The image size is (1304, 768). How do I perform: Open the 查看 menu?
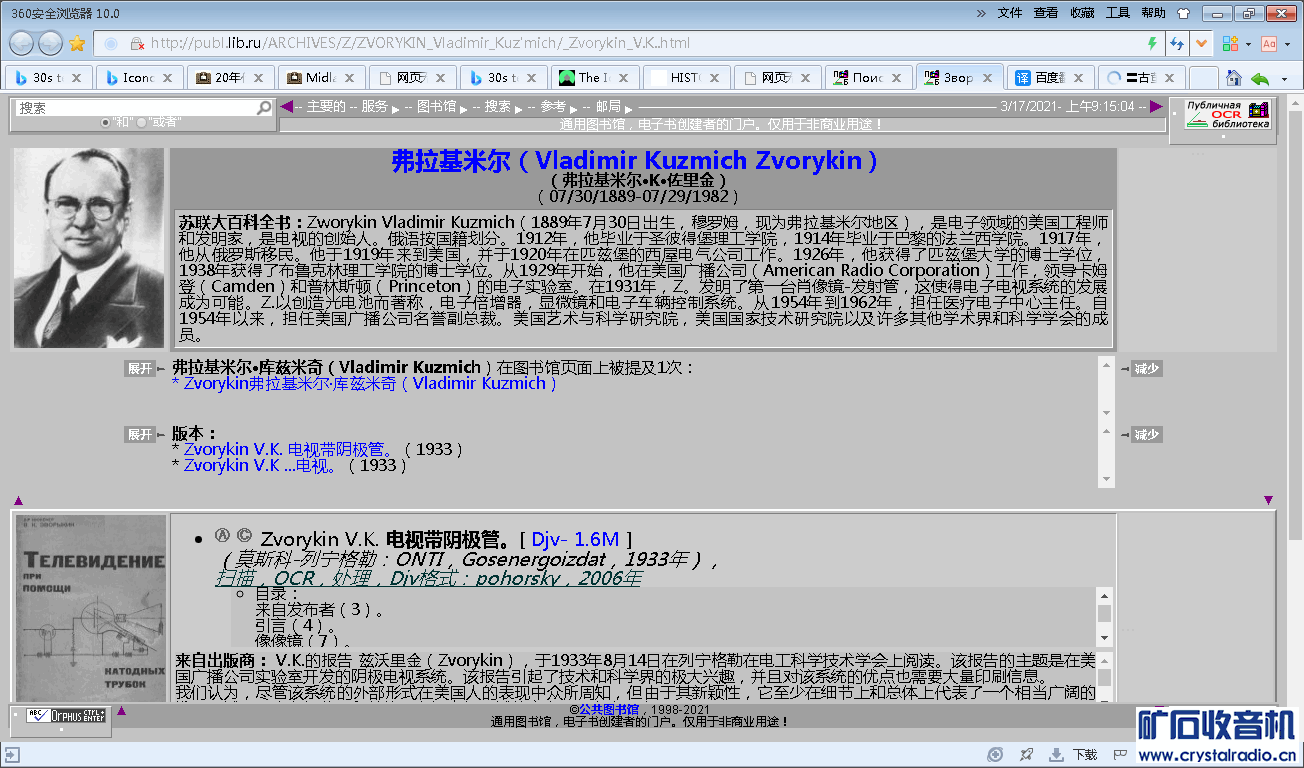coord(1046,13)
